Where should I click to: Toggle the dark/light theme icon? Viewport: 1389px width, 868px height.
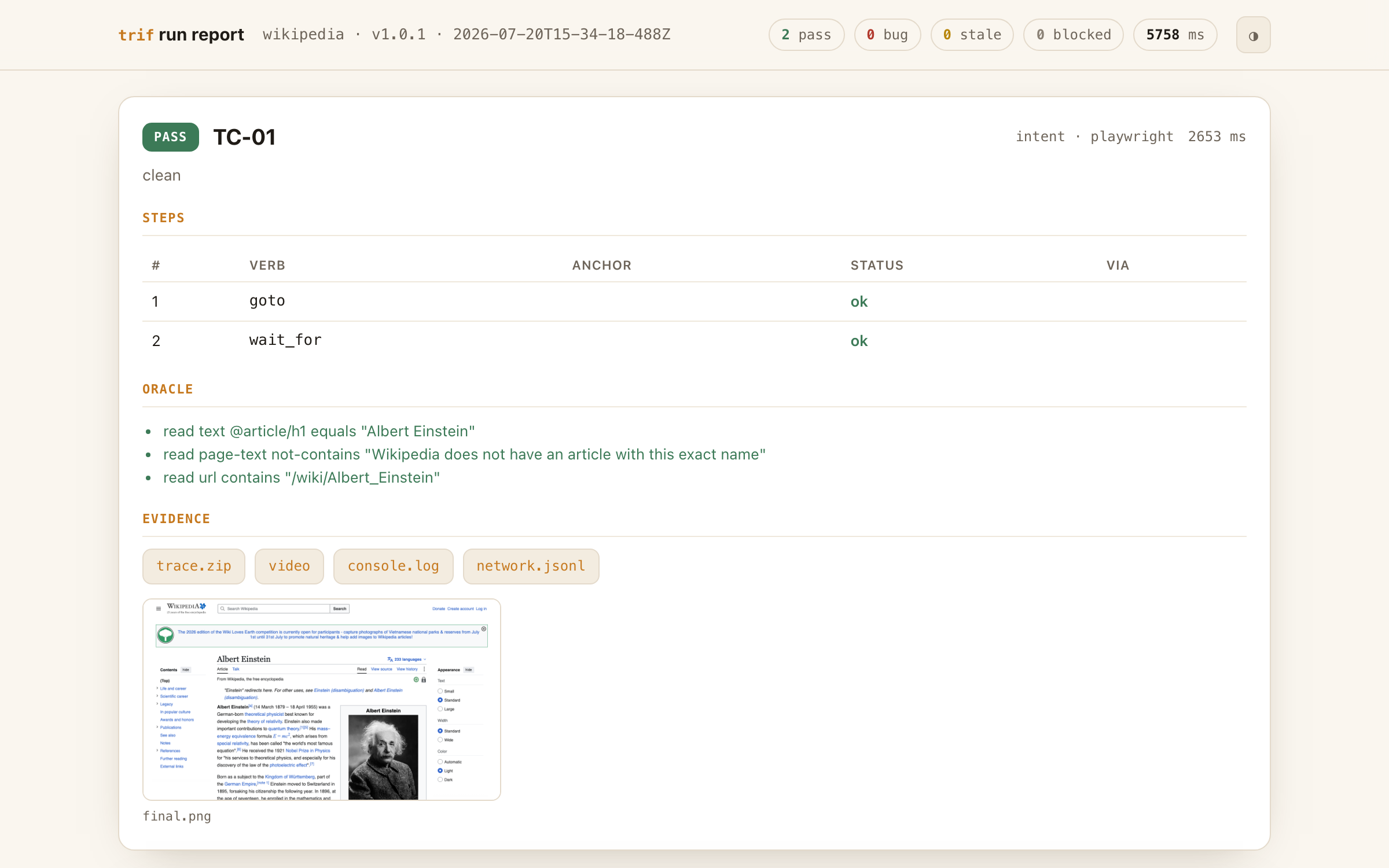click(1253, 35)
